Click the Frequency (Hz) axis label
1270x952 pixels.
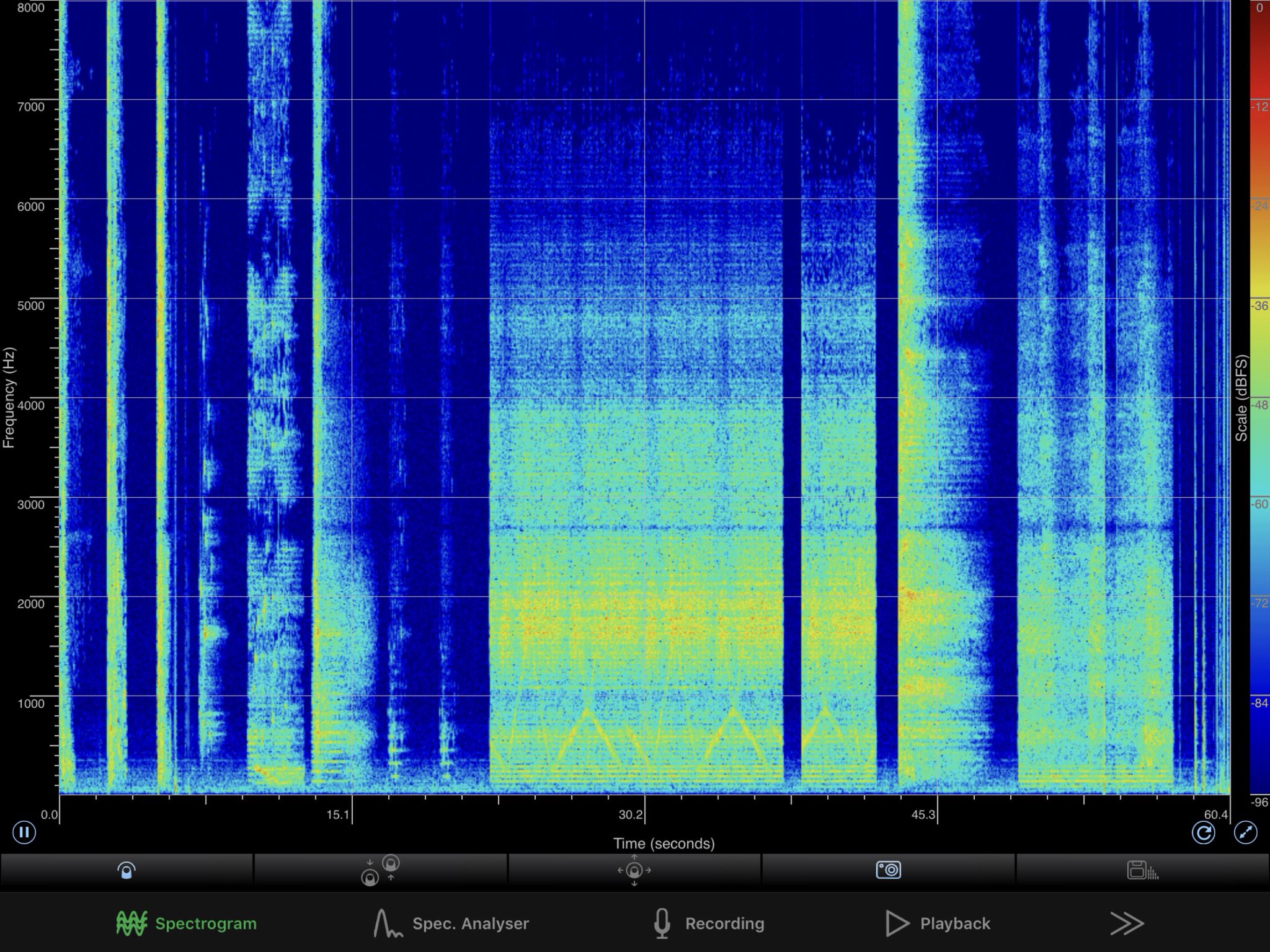tap(9, 397)
